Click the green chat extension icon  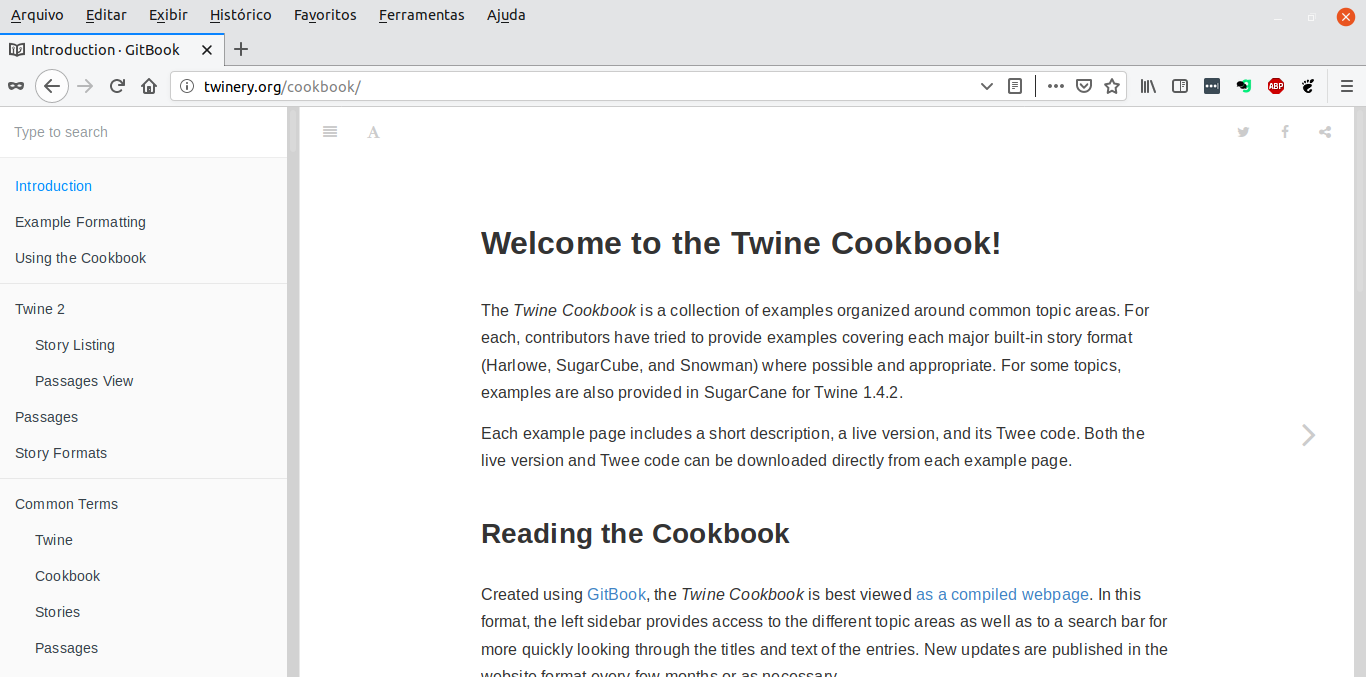(x=1244, y=86)
